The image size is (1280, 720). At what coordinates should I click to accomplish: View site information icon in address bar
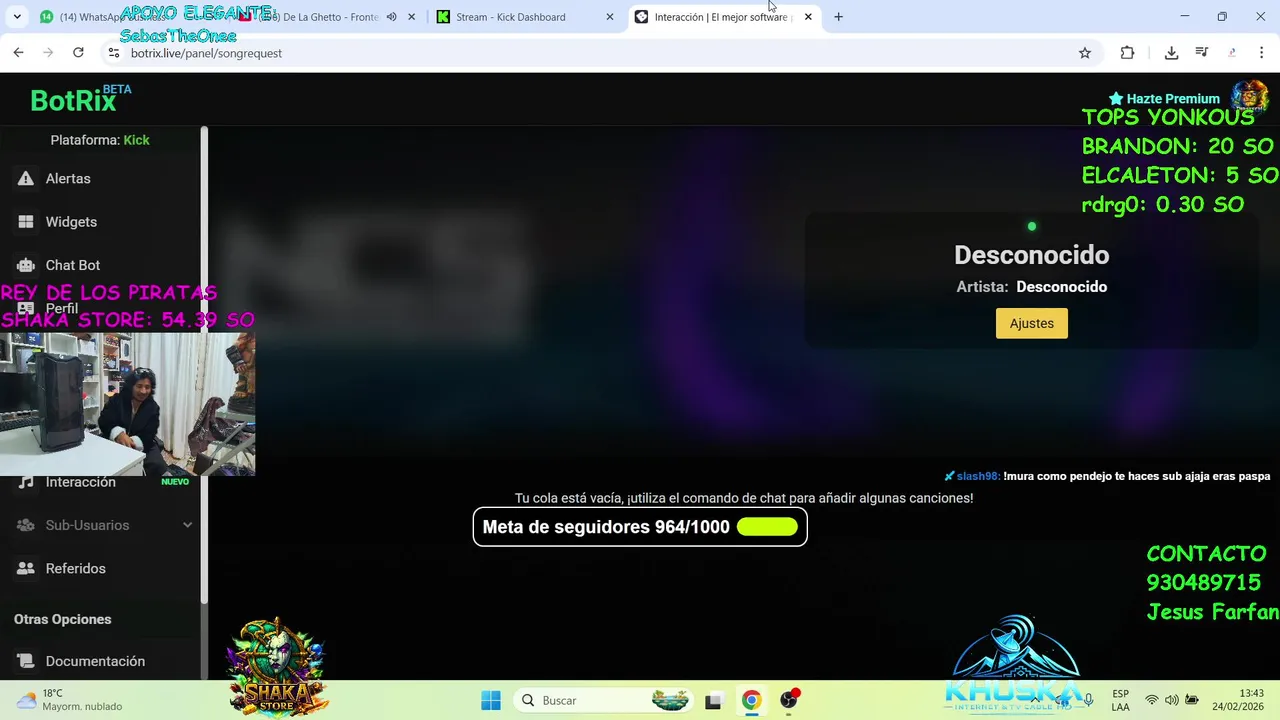click(x=114, y=53)
